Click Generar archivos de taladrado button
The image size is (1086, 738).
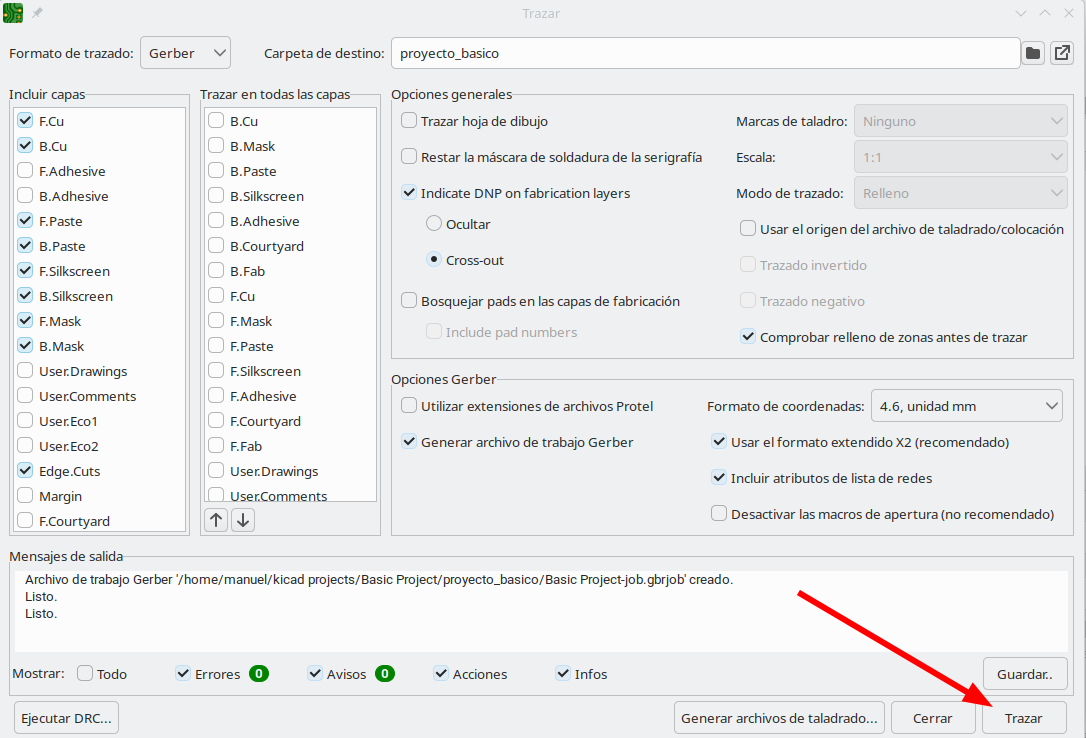click(x=779, y=718)
